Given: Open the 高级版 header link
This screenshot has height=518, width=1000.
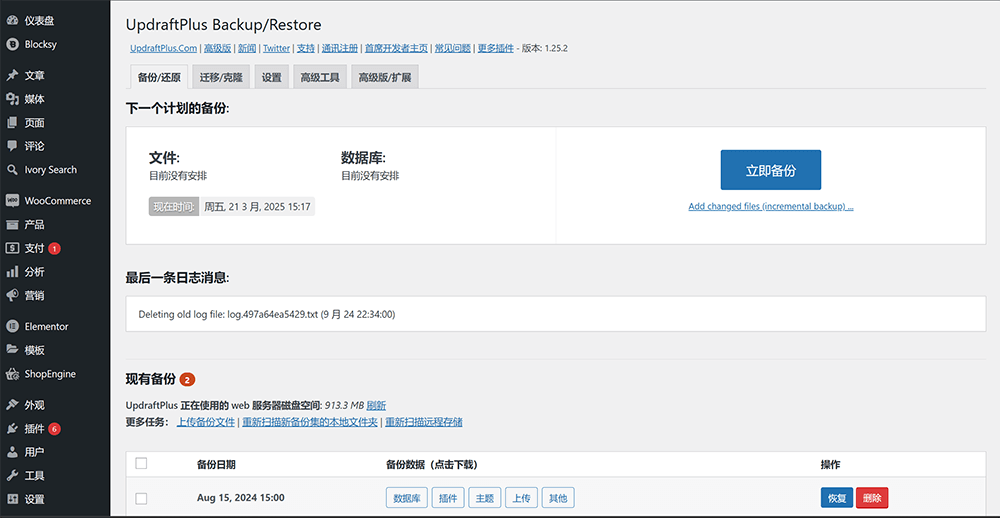Looking at the screenshot, I should 217,48.
